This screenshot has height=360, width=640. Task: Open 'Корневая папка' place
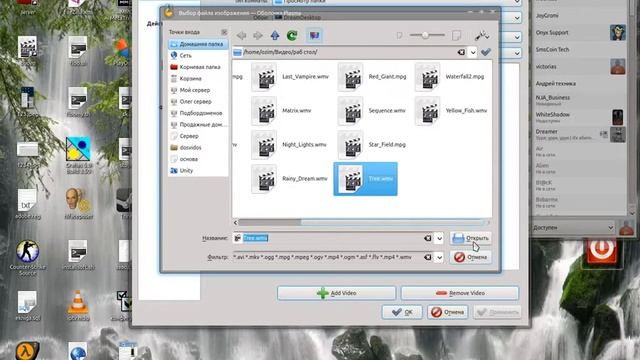coord(198,67)
